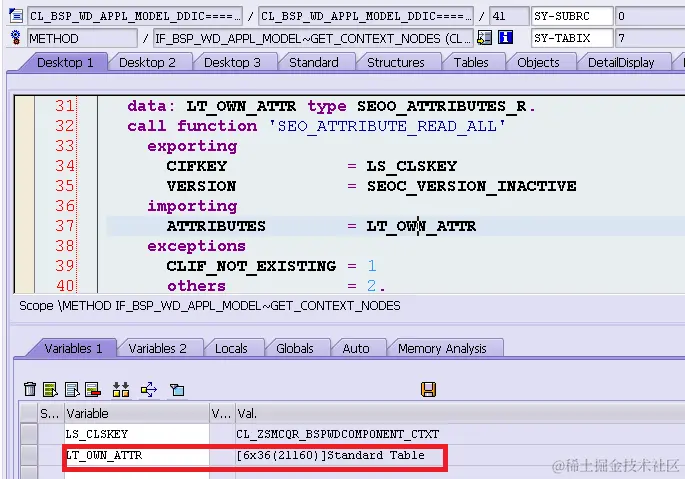The height and width of the screenshot is (479, 685).
Task: Click LS_CLSKEY in code line 34
Action: tap(412, 166)
